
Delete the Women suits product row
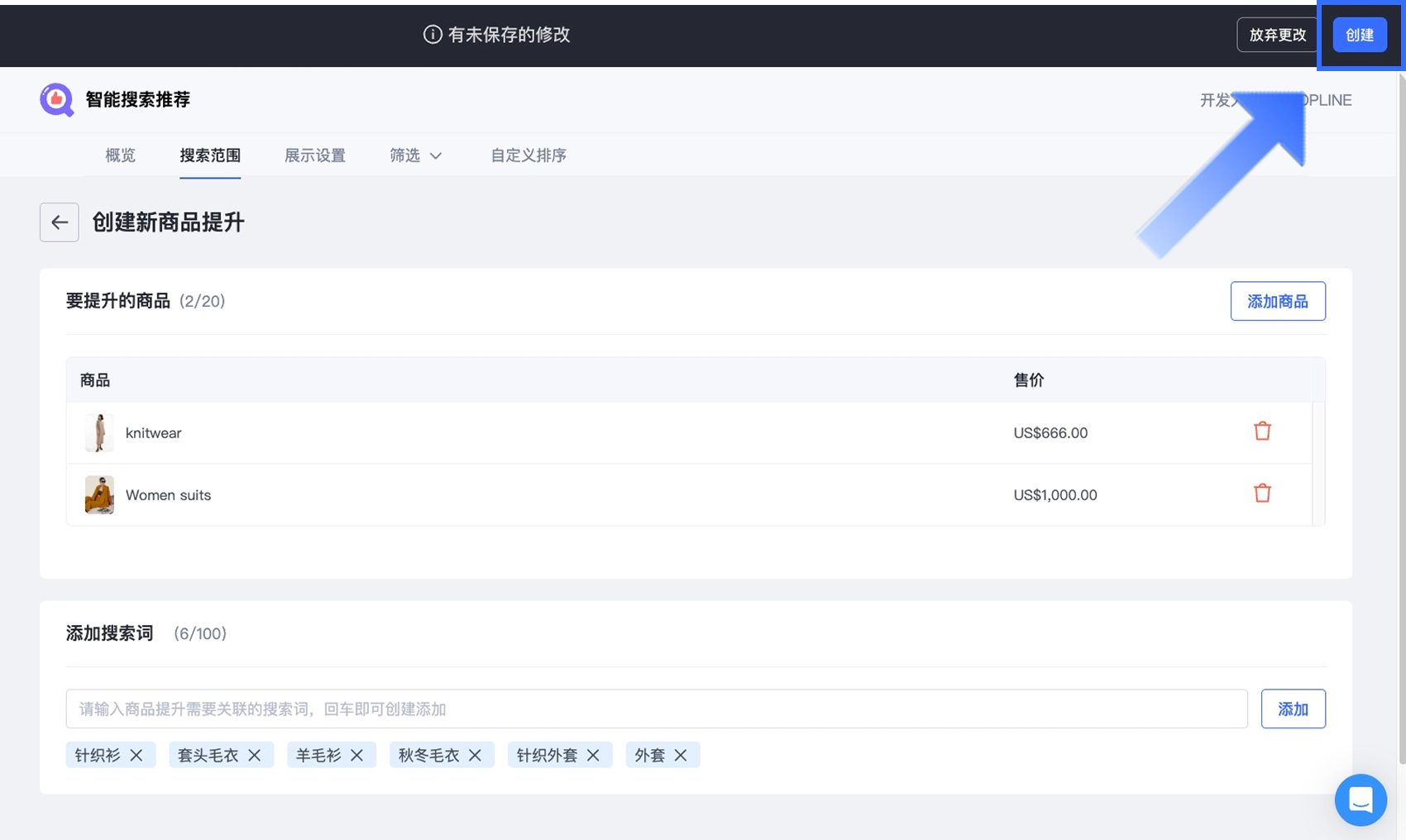tap(1262, 494)
